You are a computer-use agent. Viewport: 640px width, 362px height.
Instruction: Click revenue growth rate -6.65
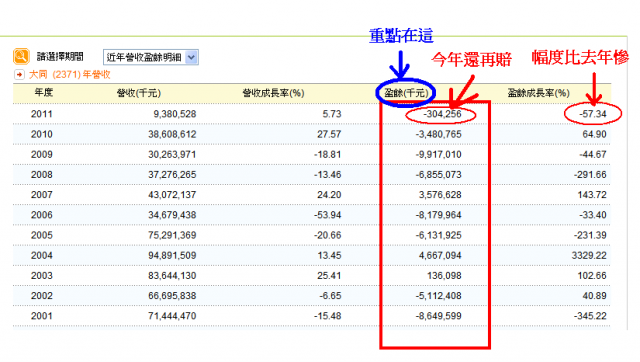[330, 296]
